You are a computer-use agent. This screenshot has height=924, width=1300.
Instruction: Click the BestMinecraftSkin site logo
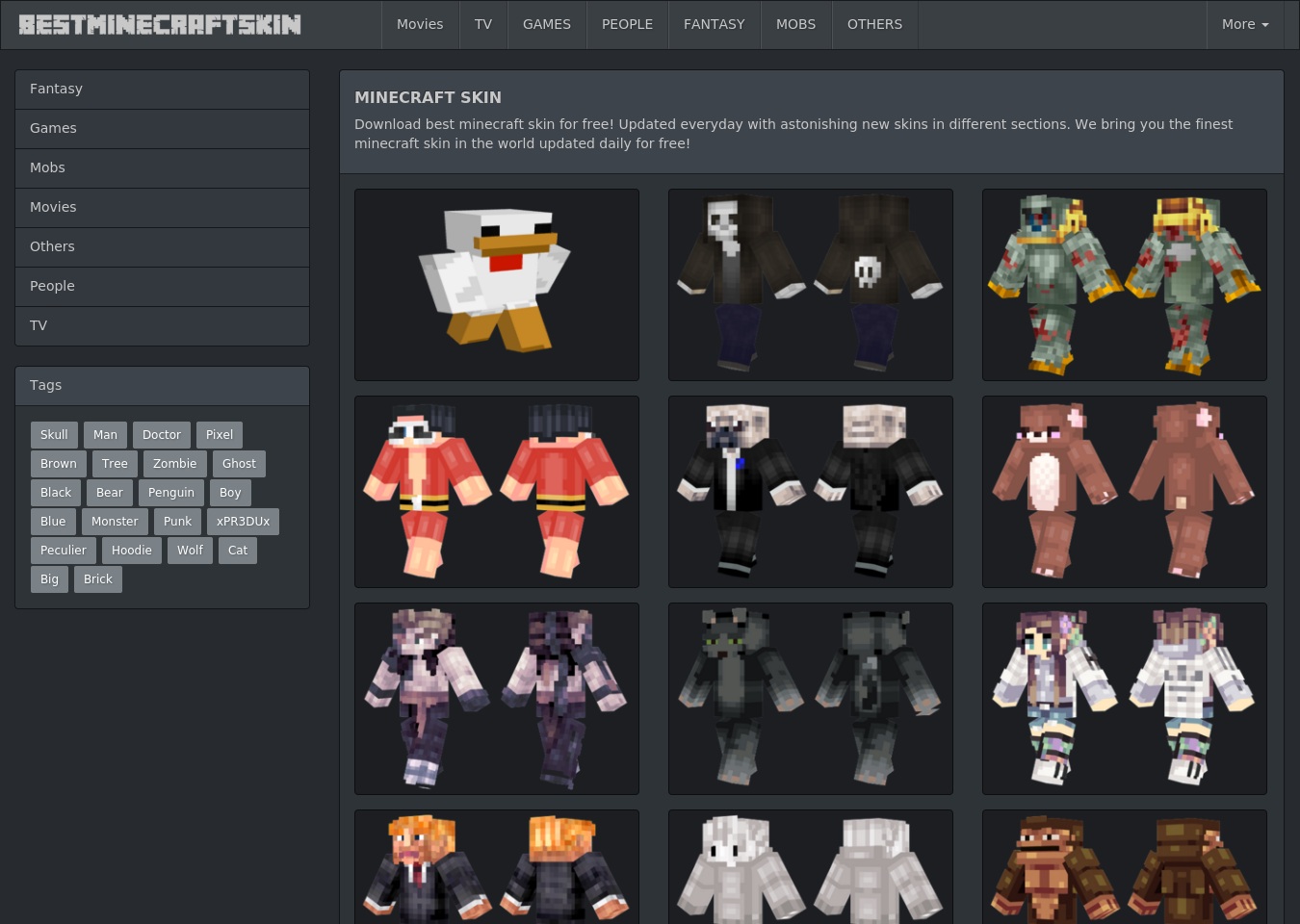(x=160, y=24)
